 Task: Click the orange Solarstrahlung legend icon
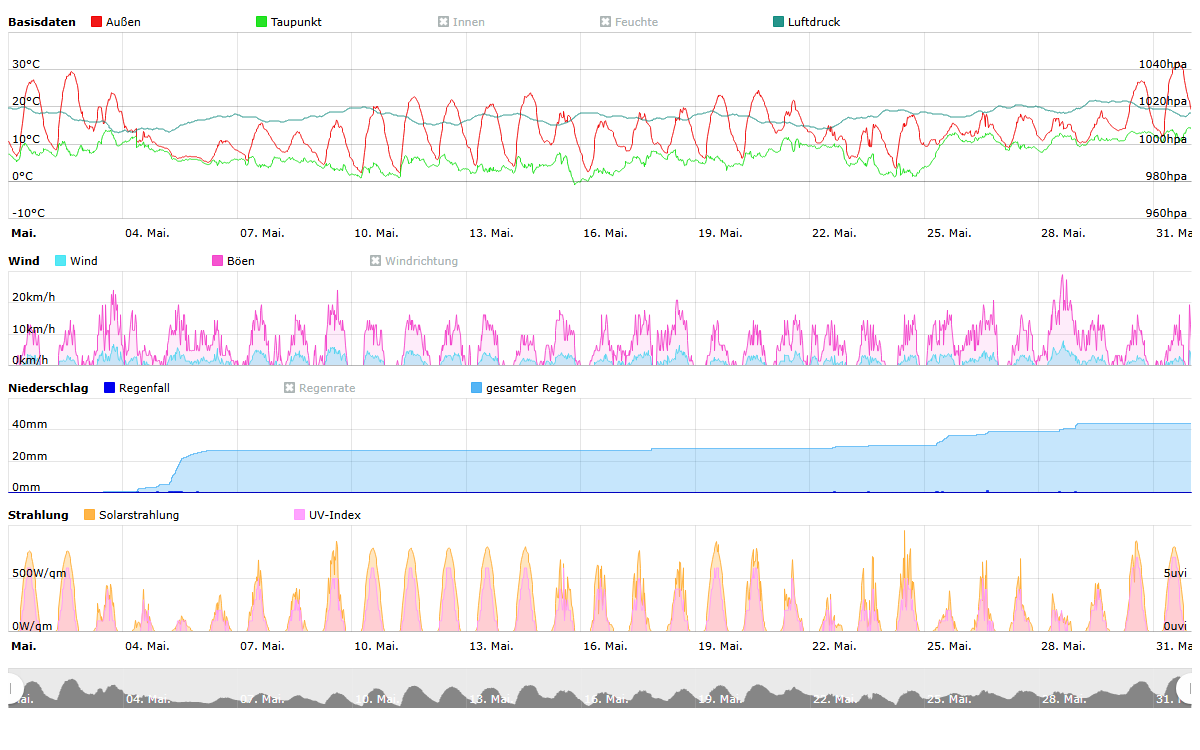click(x=89, y=515)
